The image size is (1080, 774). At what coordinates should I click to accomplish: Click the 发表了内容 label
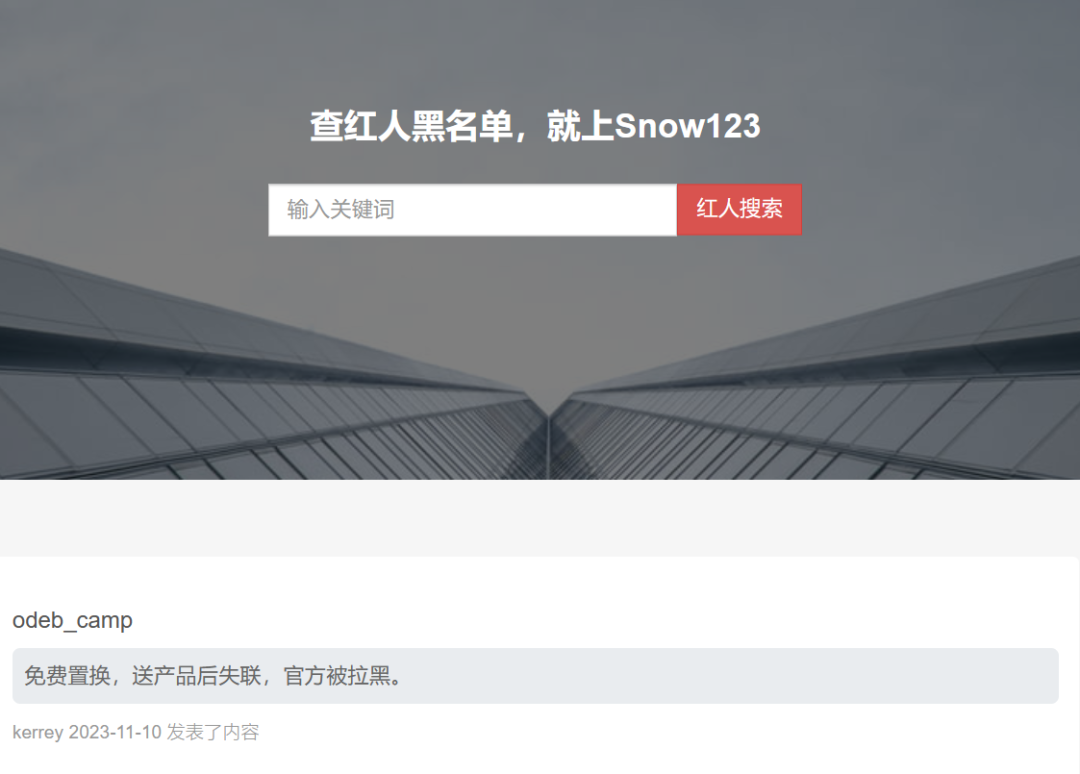click(x=213, y=732)
